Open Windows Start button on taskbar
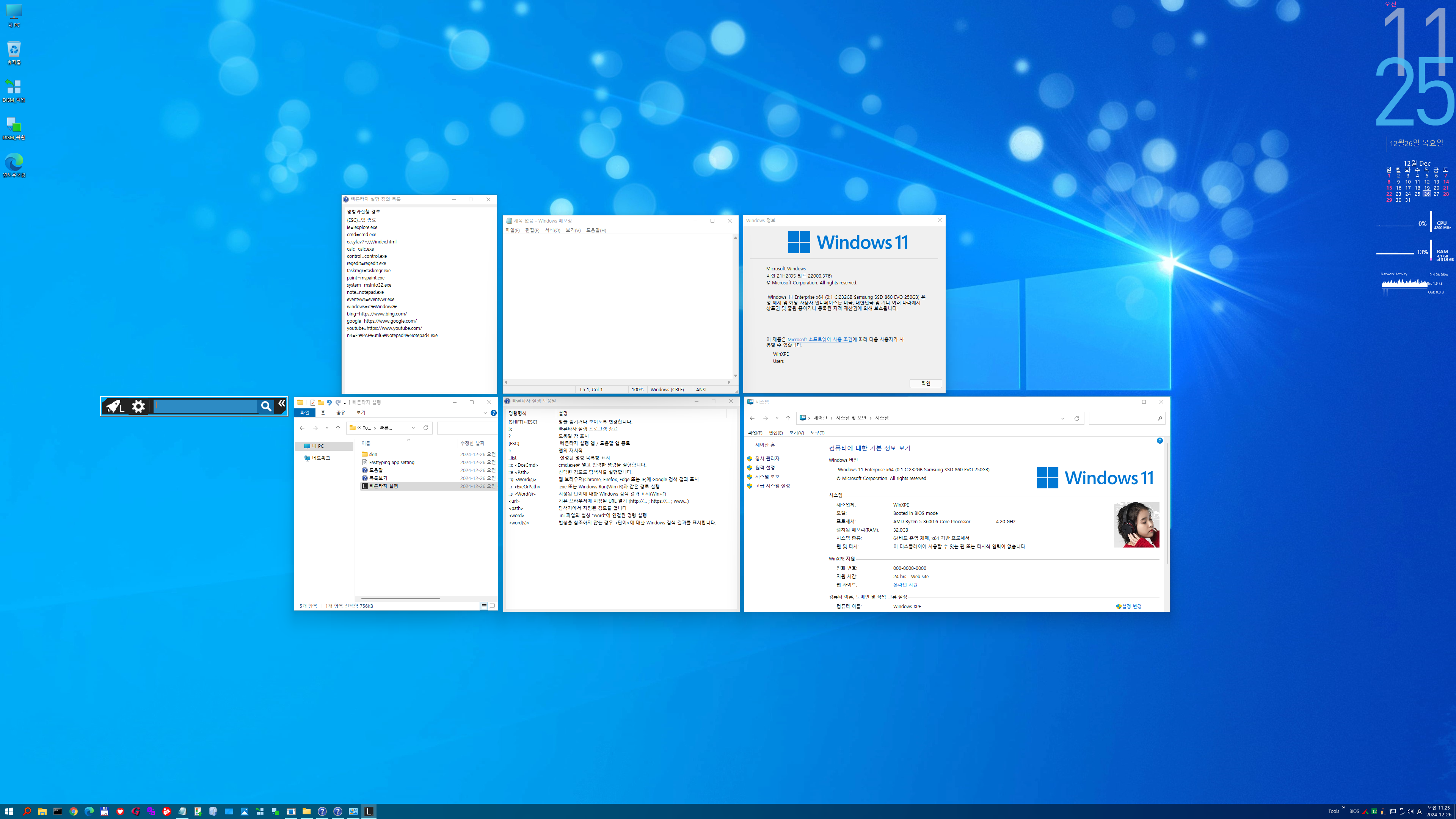Screen dimensions: 1456x819 tap(9, 811)
